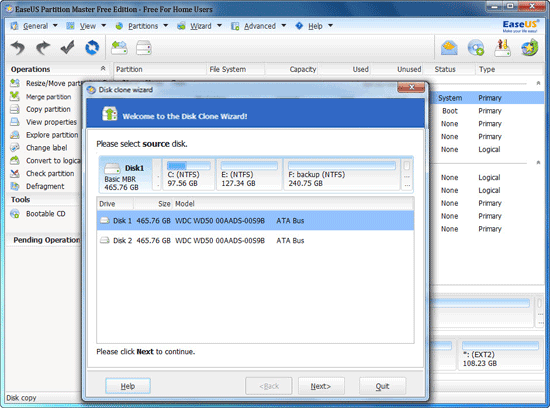Viewport: 550px width, 408px height.
Task: Click the F: backup (NTFS) partition block
Action: pyautogui.click(x=342, y=174)
